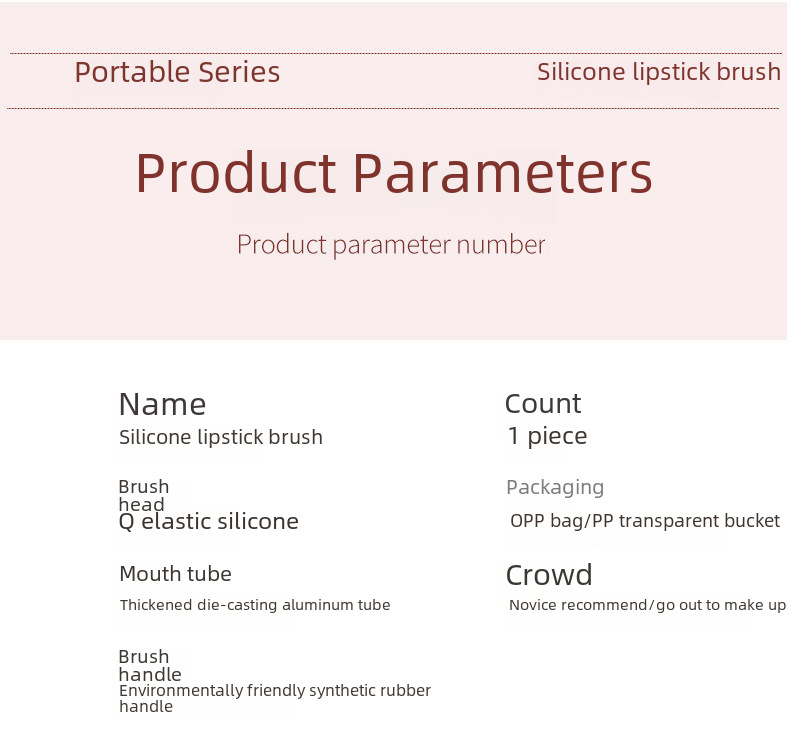Select Environmentally friendly synthetic rubber handle text

[274, 698]
